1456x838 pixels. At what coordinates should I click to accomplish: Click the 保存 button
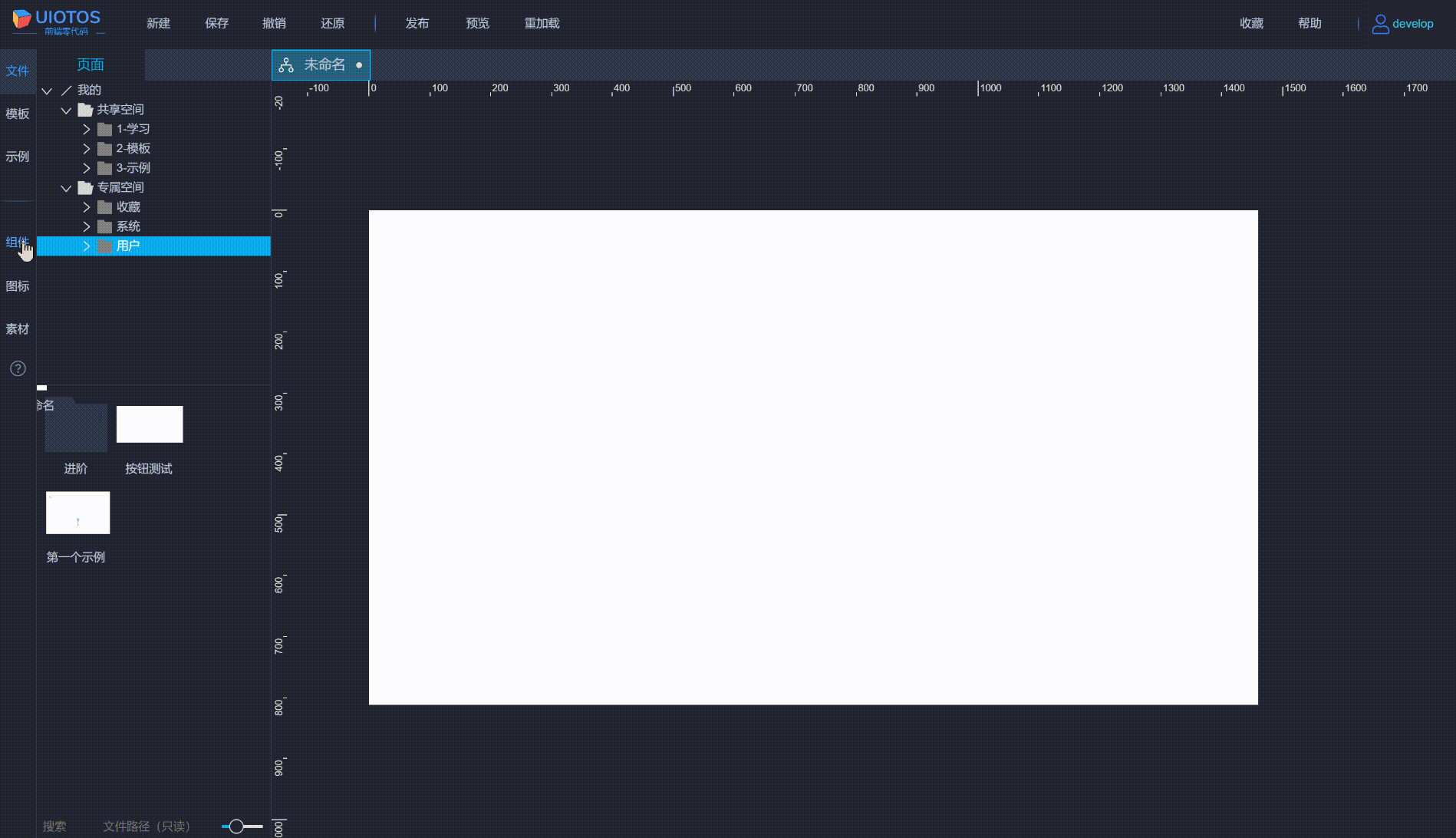(216, 23)
